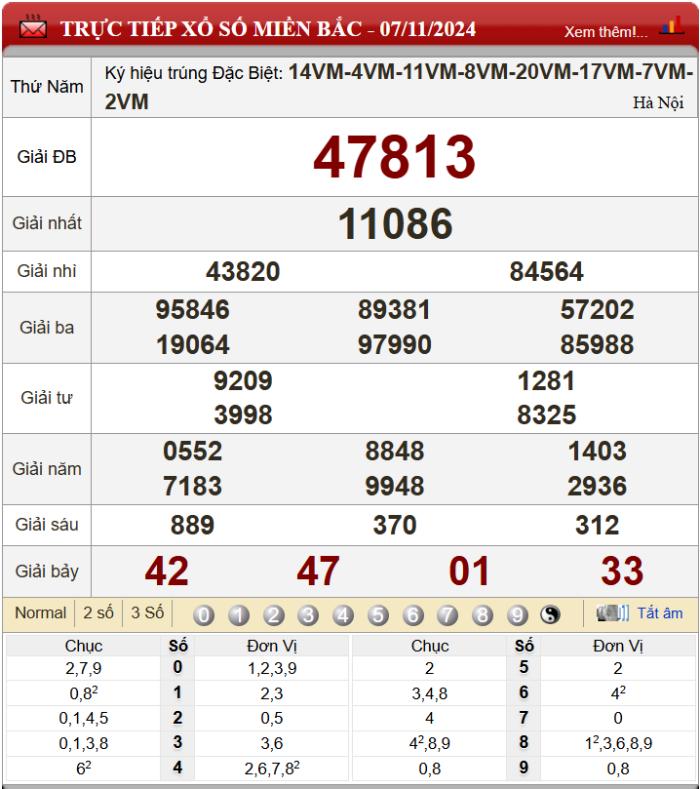Select fourth prize number 9209

pos(243,380)
